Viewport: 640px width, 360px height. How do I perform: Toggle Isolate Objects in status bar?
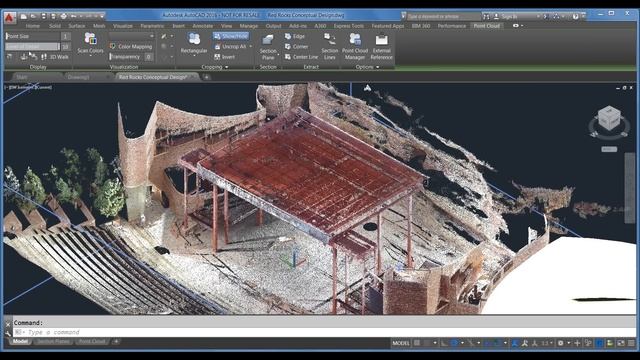610,343
